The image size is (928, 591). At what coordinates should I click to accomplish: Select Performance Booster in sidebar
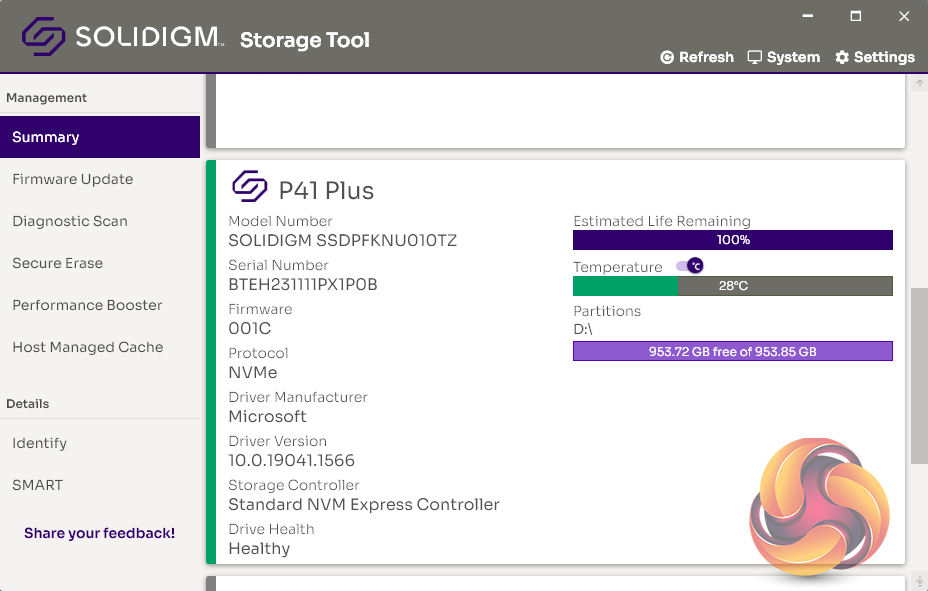click(x=87, y=305)
